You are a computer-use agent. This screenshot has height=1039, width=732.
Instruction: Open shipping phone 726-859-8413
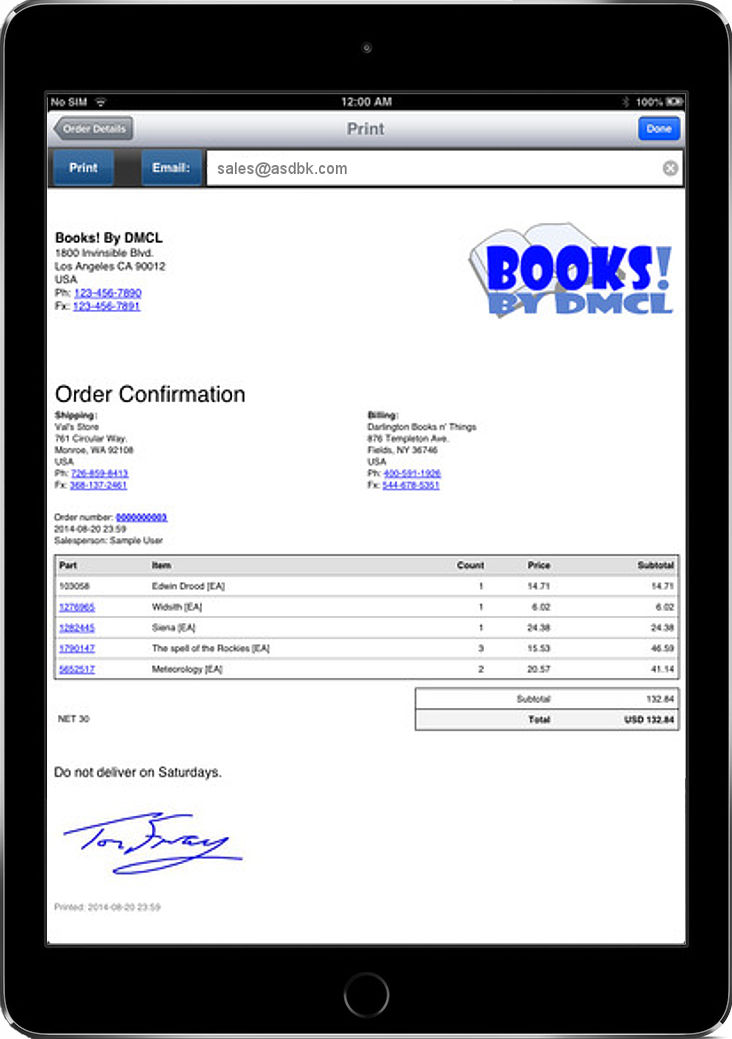[99, 473]
